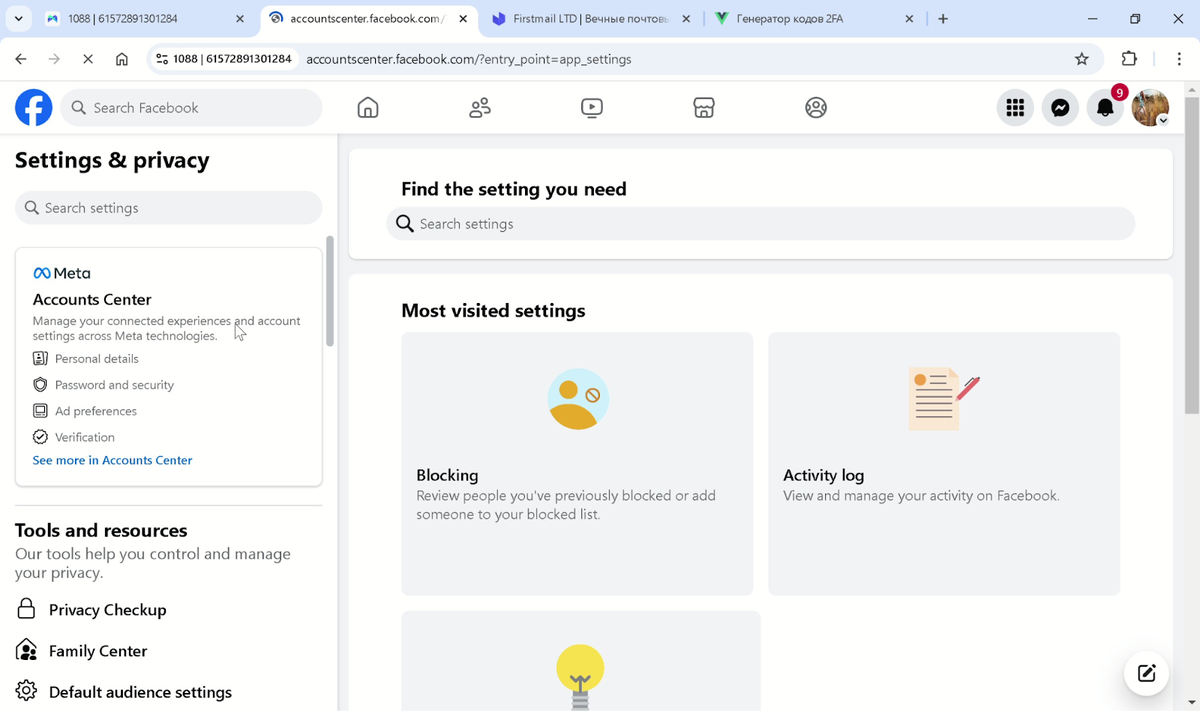Open the Messenger icon
Viewport: 1200px width, 711px height.
[1060, 108]
